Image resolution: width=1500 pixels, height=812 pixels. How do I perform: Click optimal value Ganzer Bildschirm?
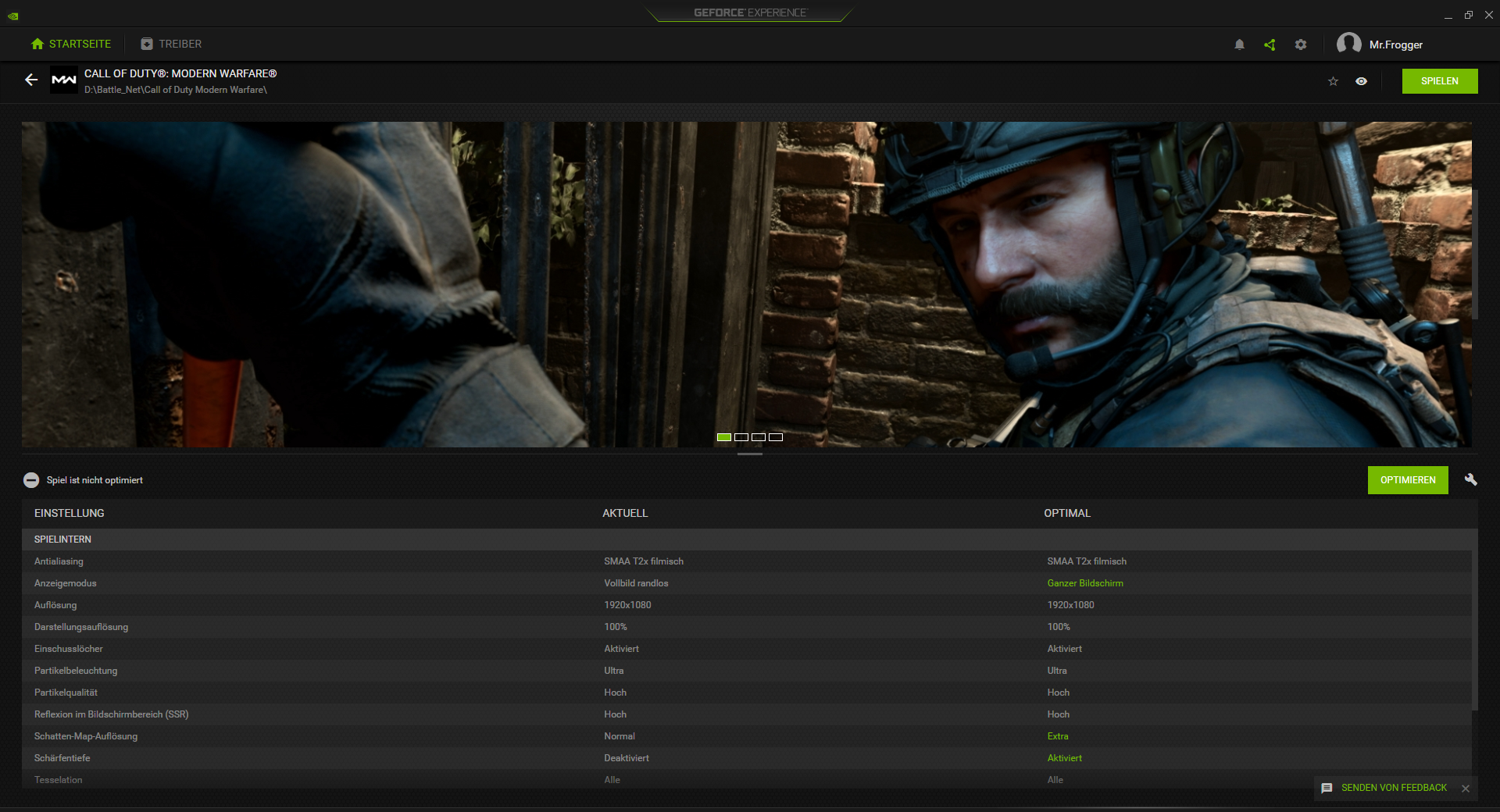[1085, 583]
